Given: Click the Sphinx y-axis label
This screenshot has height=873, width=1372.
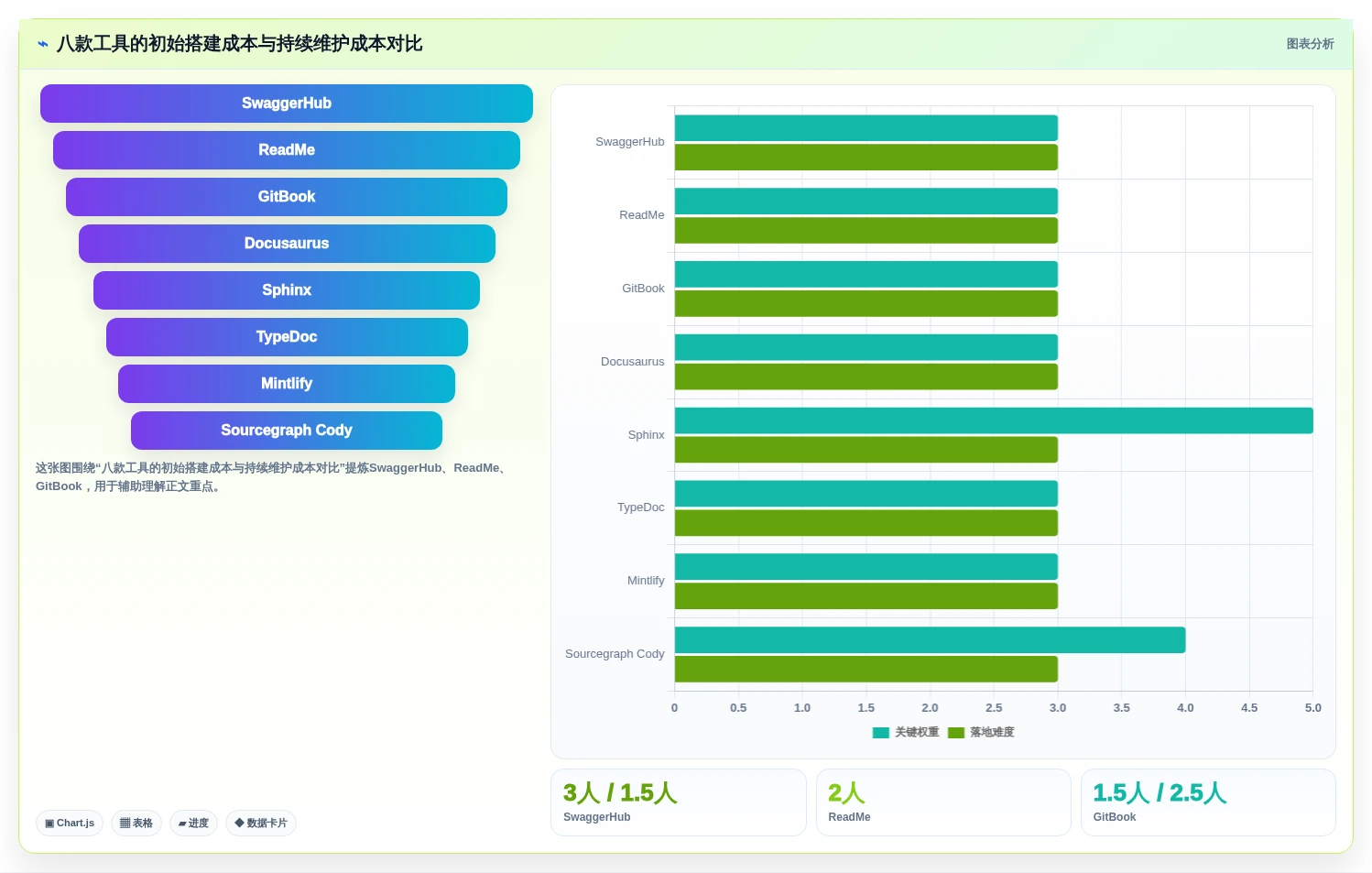Looking at the screenshot, I should (x=646, y=435).
